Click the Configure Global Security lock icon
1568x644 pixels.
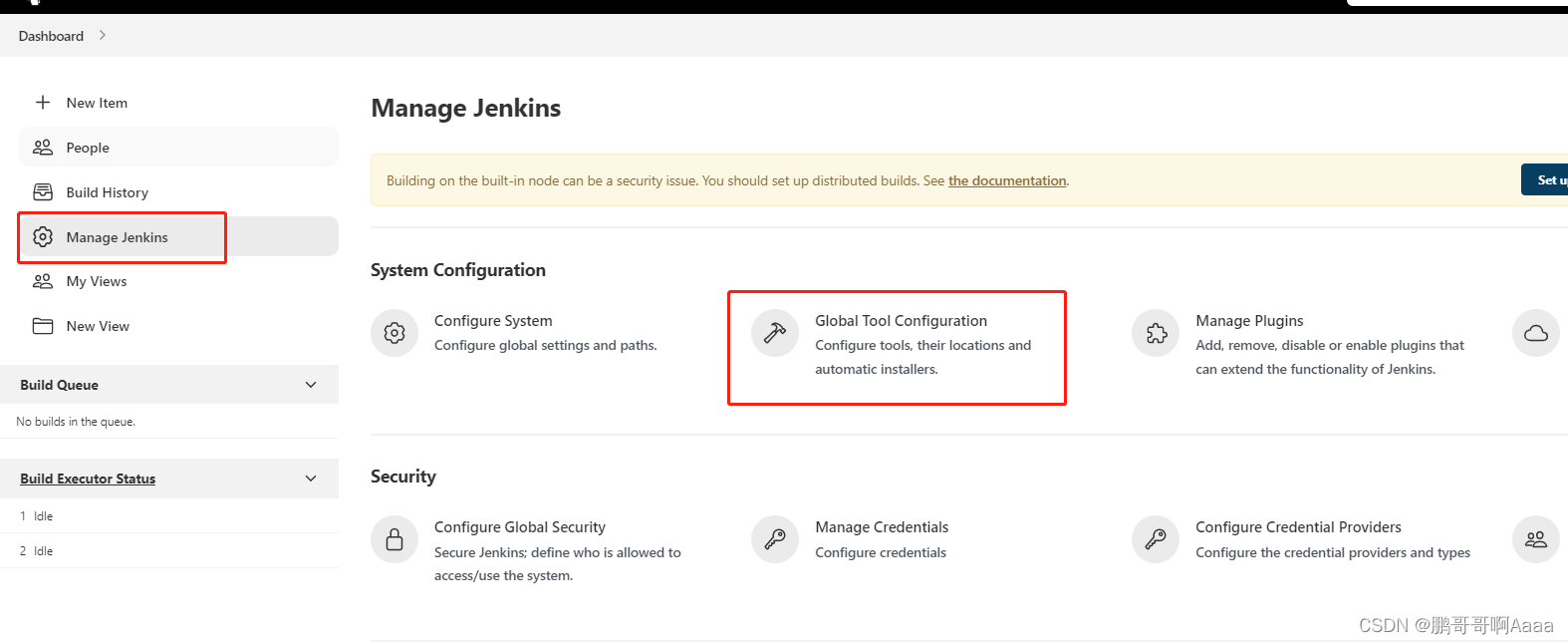tap(394, 539)
